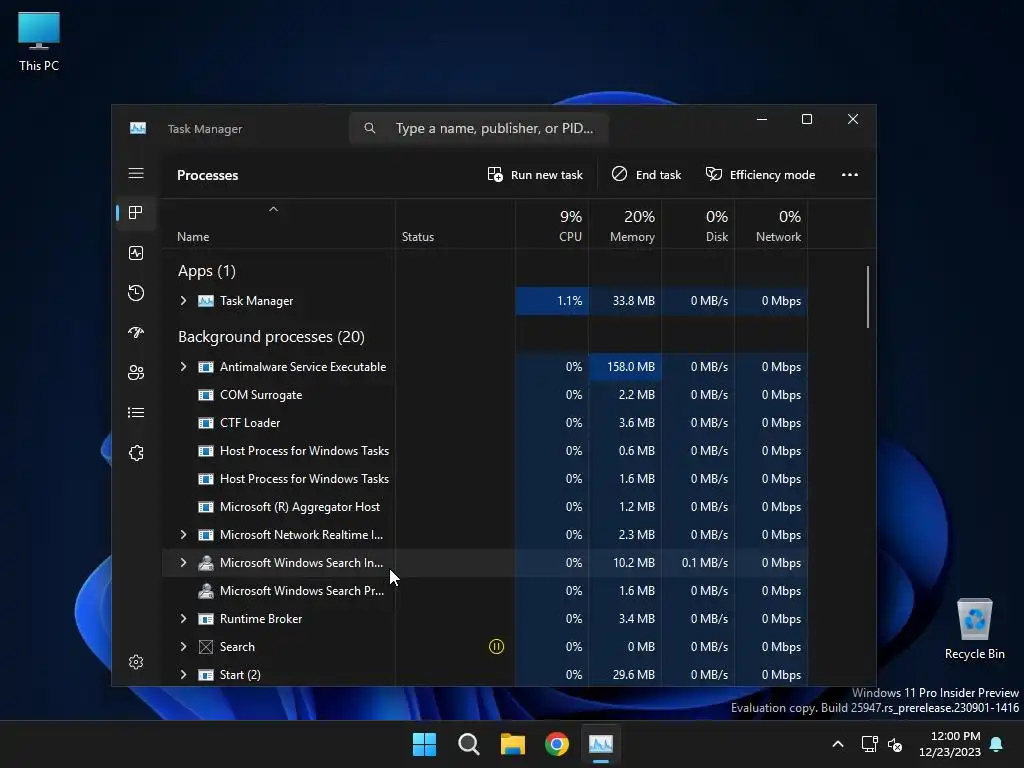
Task: Click the 0.1 MB/s disk cell
Action: pos(698,562)
